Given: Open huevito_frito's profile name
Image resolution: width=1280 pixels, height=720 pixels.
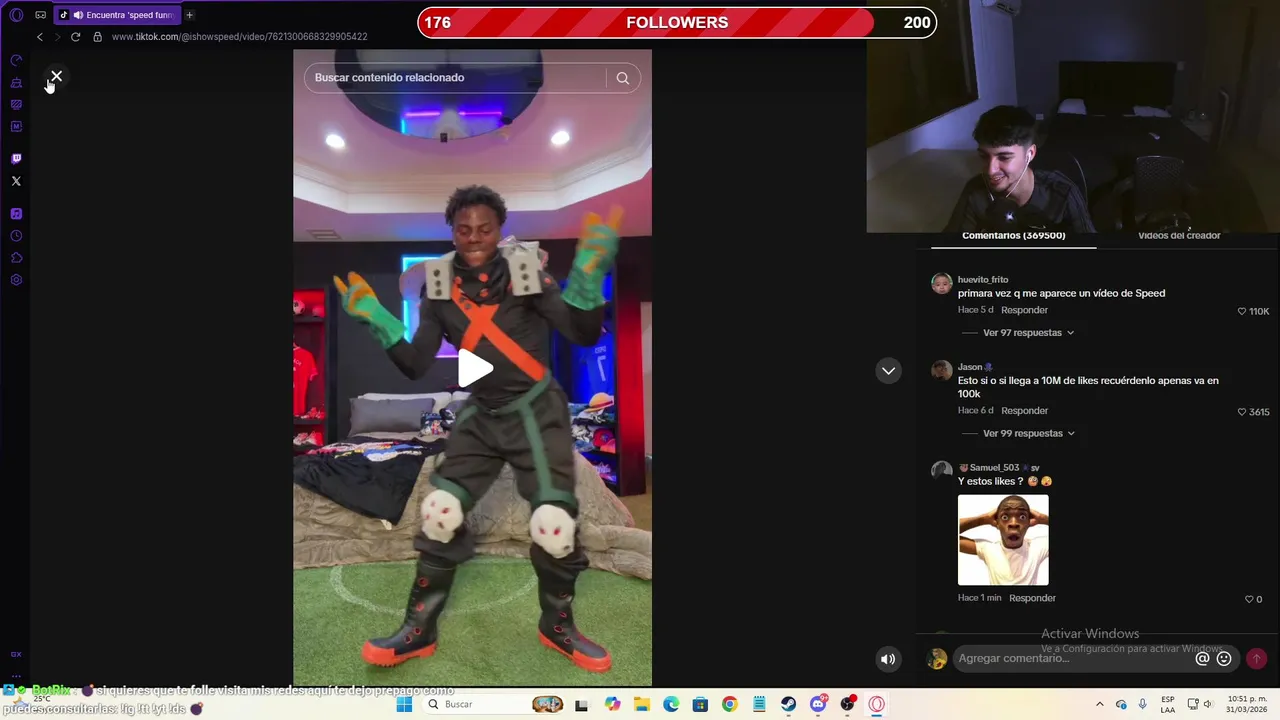Looking at the screenshot, I should pyautogui.click(x=983, y=280).
